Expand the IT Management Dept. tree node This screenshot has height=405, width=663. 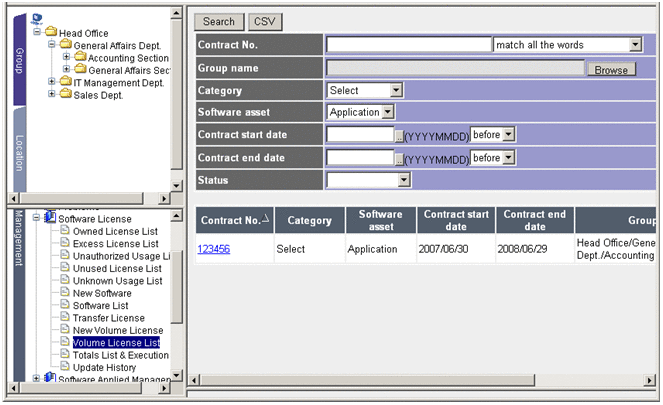click(x=52, y=82)
